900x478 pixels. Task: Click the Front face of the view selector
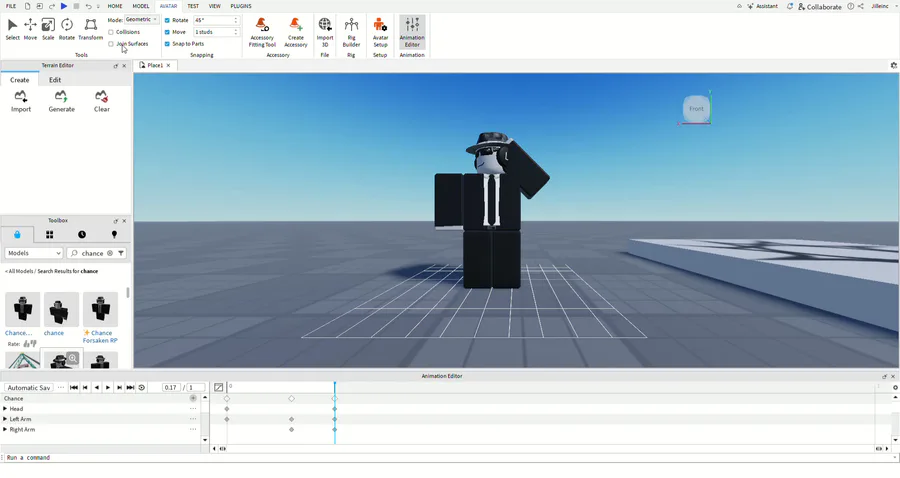click(696, 108)
